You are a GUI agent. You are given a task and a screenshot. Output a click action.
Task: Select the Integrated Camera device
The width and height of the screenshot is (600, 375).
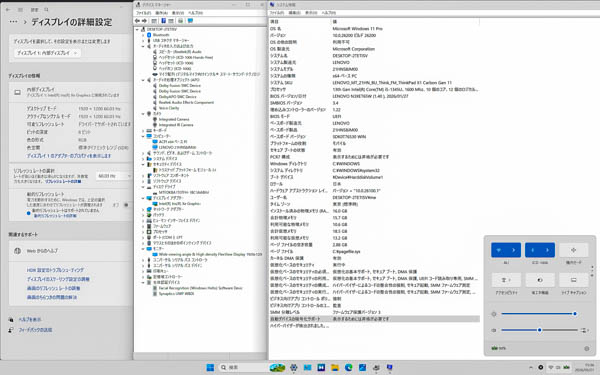(174, 119)
